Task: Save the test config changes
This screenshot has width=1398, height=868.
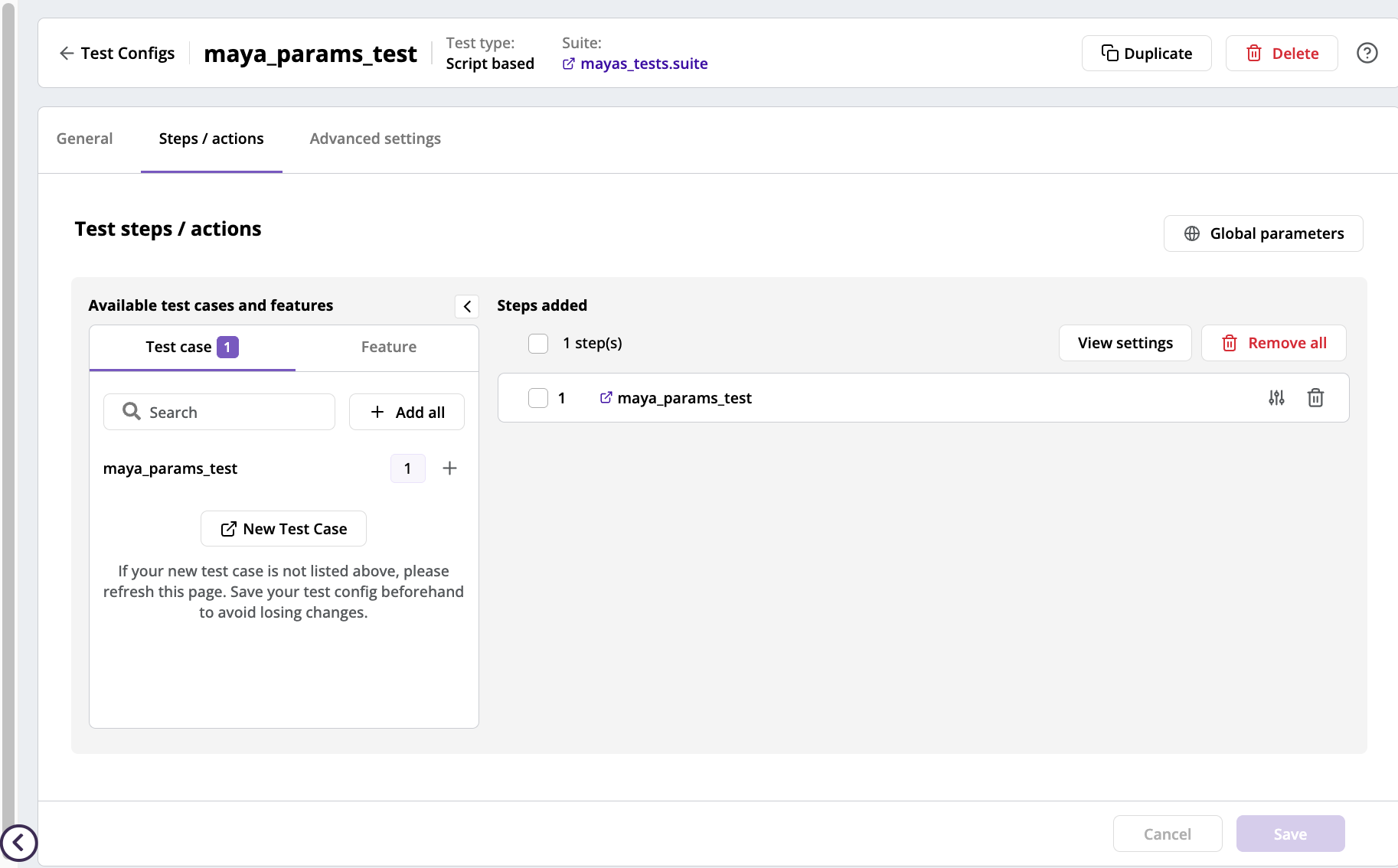Action: pyautogui.click(x=1290, y=834)
